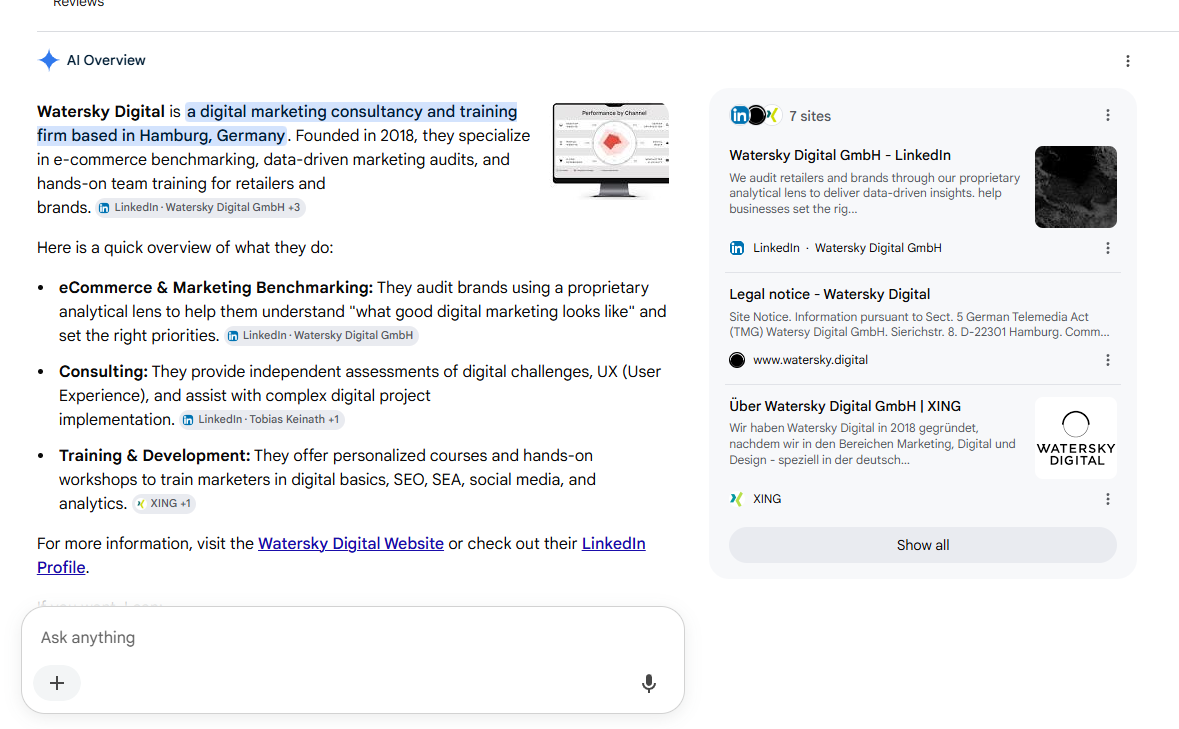
Task: Click the 'Consulting:' bullet heading
Action: pos(103,372)
